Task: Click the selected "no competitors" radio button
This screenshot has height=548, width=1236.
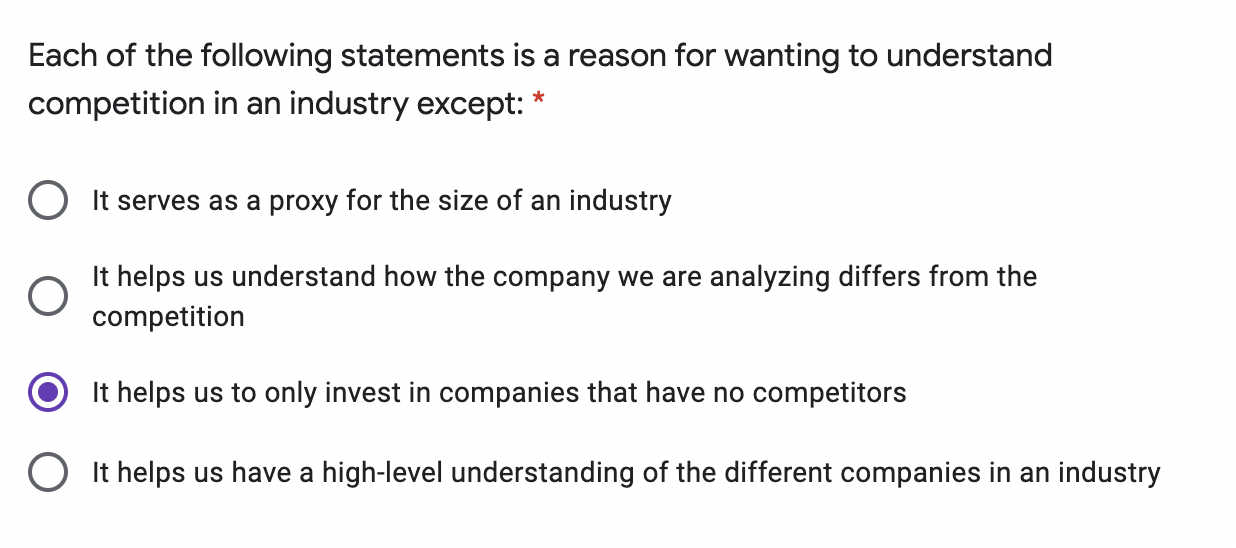Action: (47, 393)
